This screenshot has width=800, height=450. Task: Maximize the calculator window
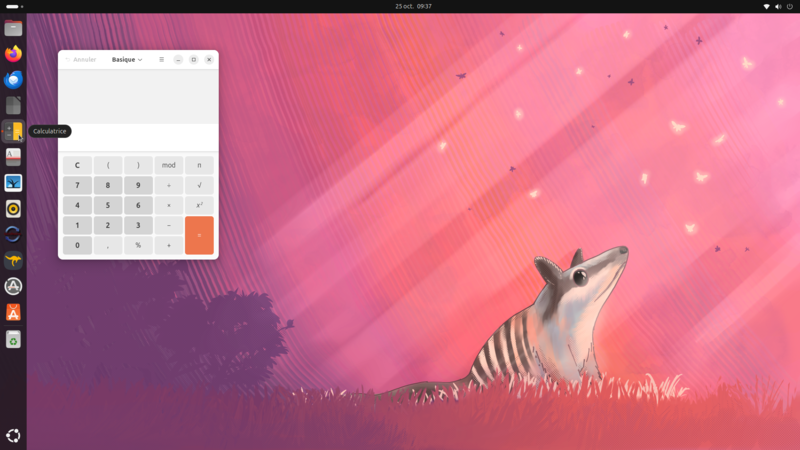tap(193, 60)
